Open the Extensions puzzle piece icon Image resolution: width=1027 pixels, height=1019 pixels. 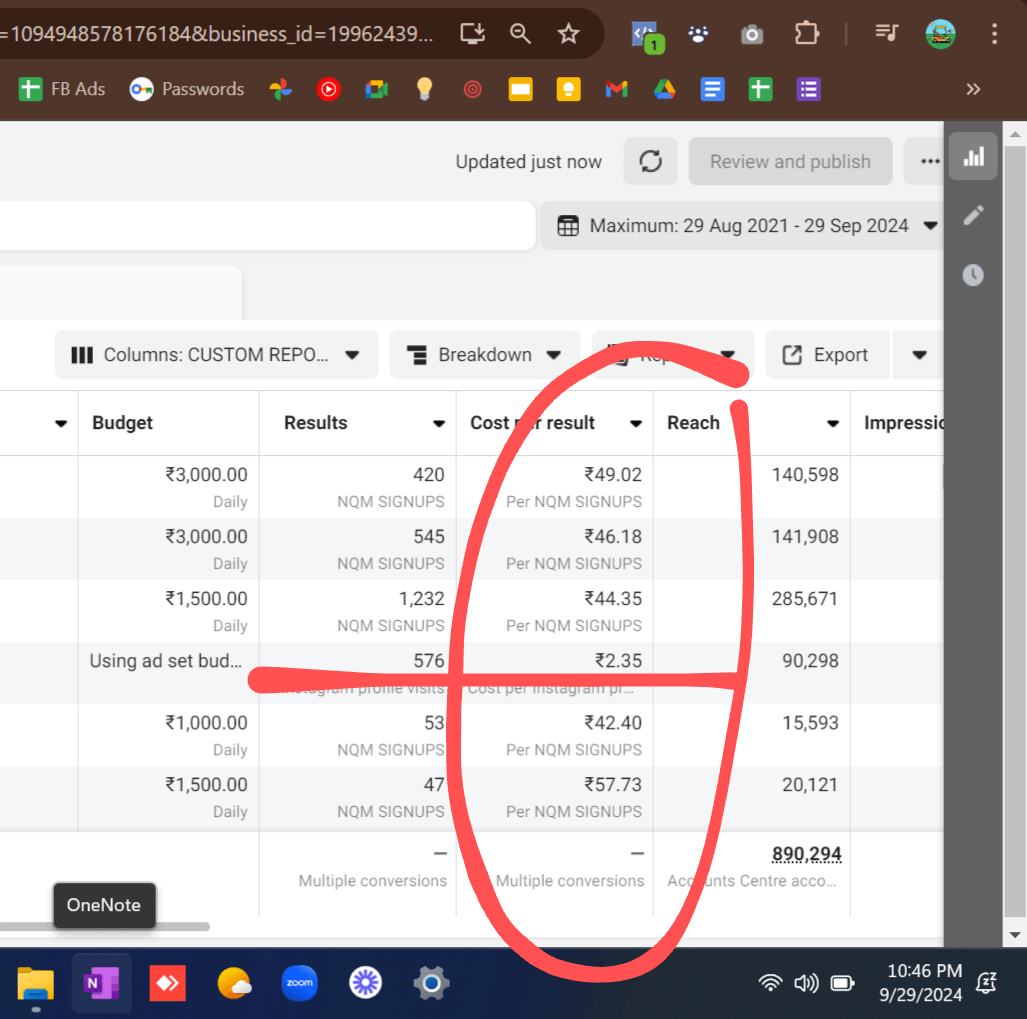click(x=806, y=34)
